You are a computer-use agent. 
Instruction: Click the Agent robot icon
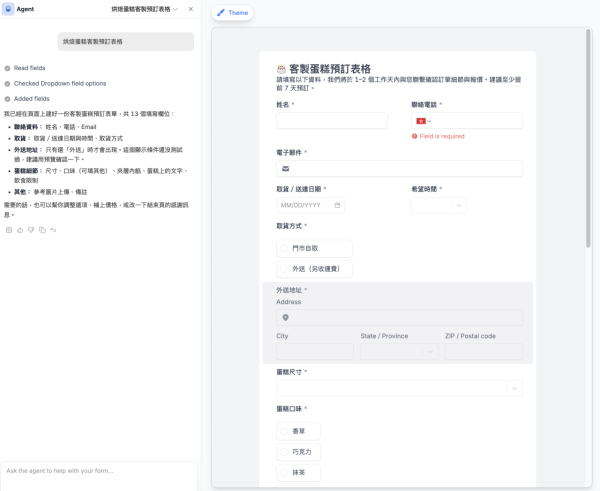(x=8, y=9)
